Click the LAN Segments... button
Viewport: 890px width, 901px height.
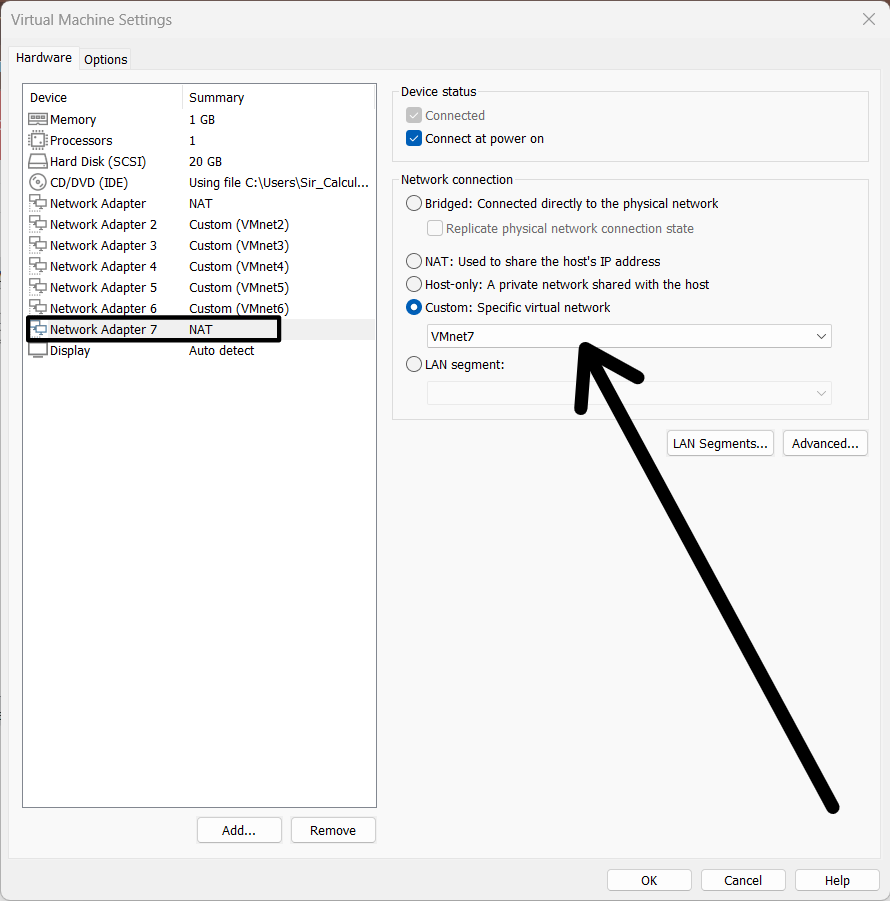click(720, 444)
